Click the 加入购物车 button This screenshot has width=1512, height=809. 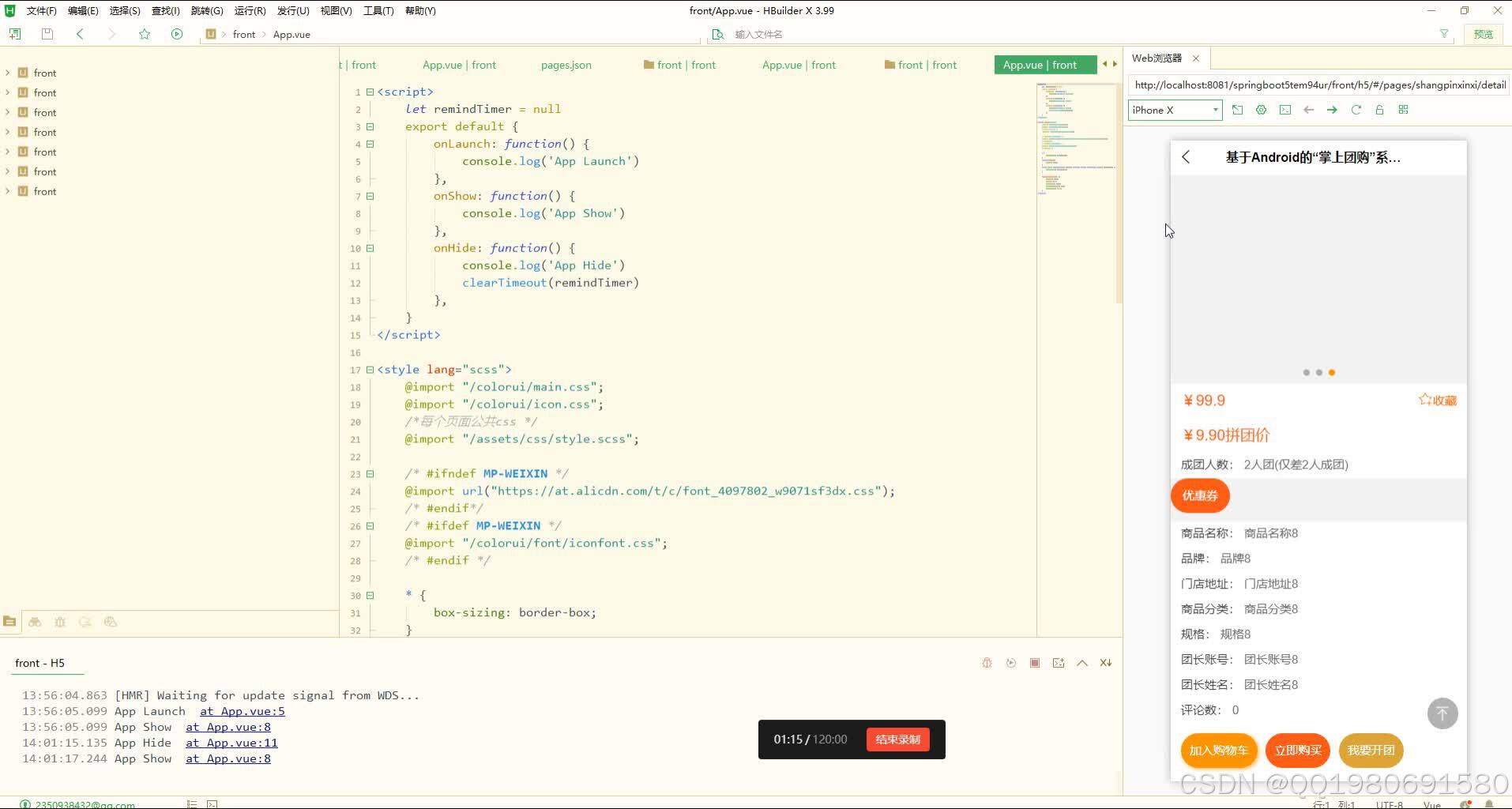coord(1218,750)
